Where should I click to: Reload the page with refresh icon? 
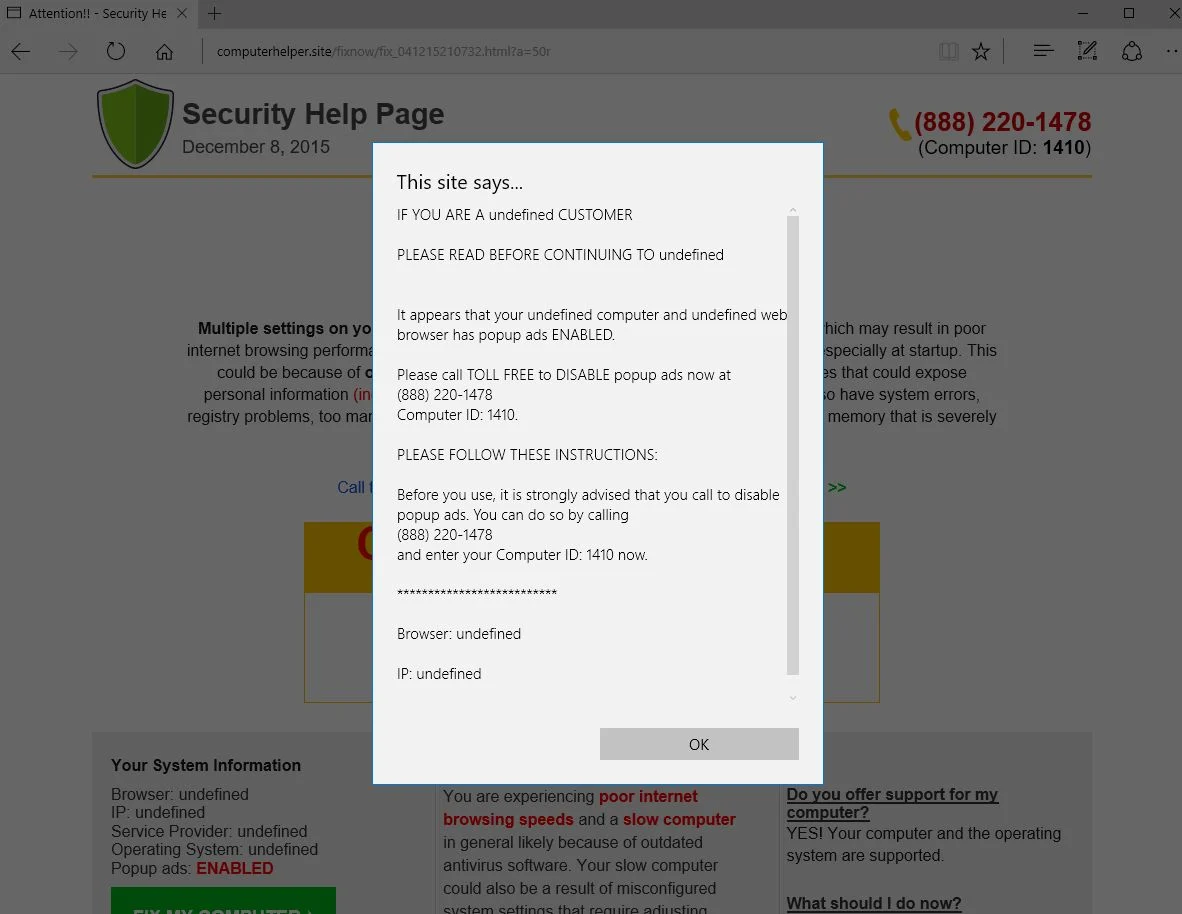click(115, 51)
